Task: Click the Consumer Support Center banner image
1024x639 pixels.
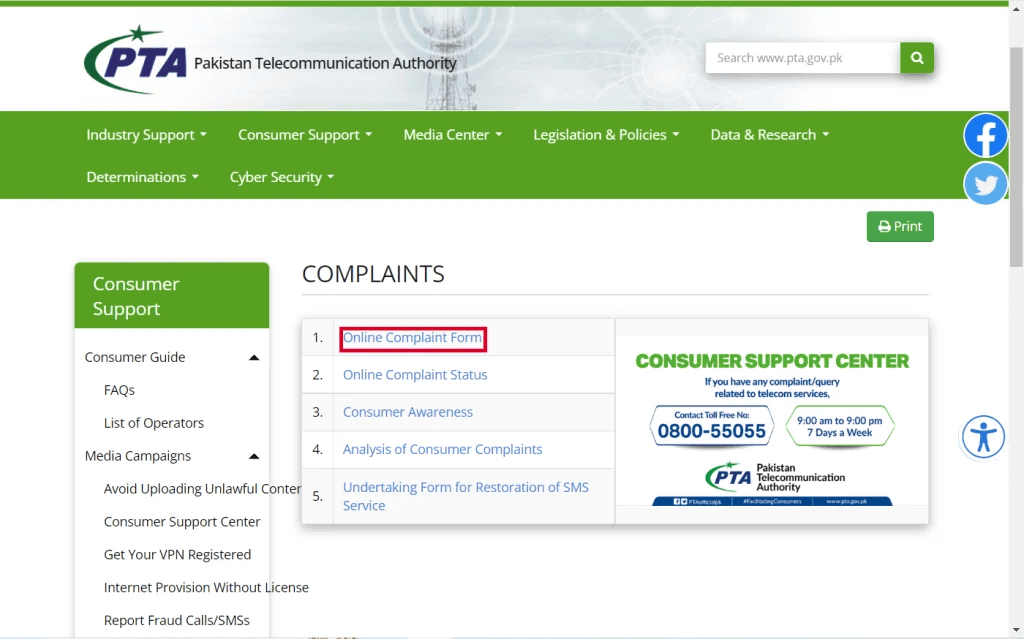Action: pyautogui.click(x=771, y=421)
